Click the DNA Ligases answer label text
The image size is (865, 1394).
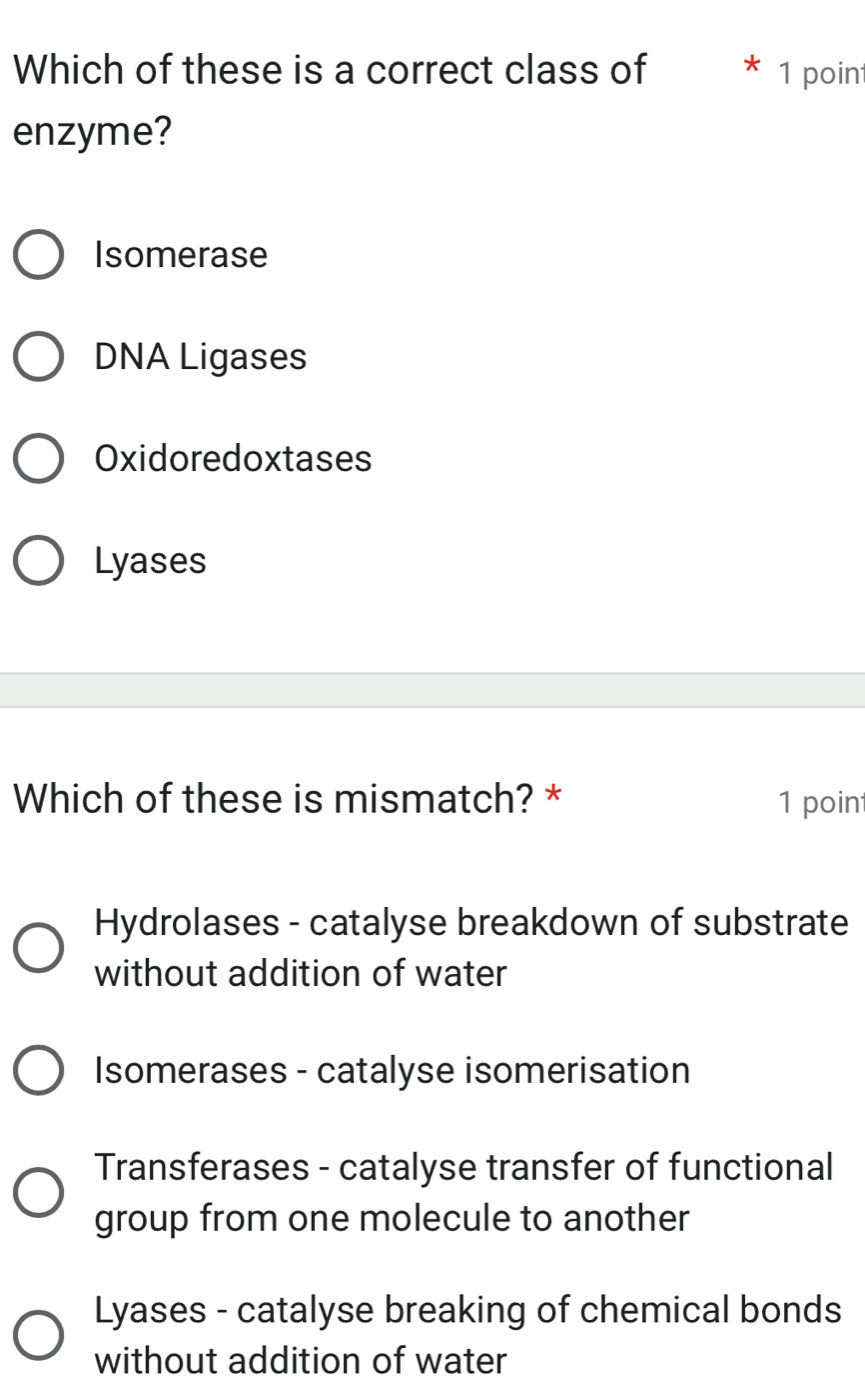[200, 357]
